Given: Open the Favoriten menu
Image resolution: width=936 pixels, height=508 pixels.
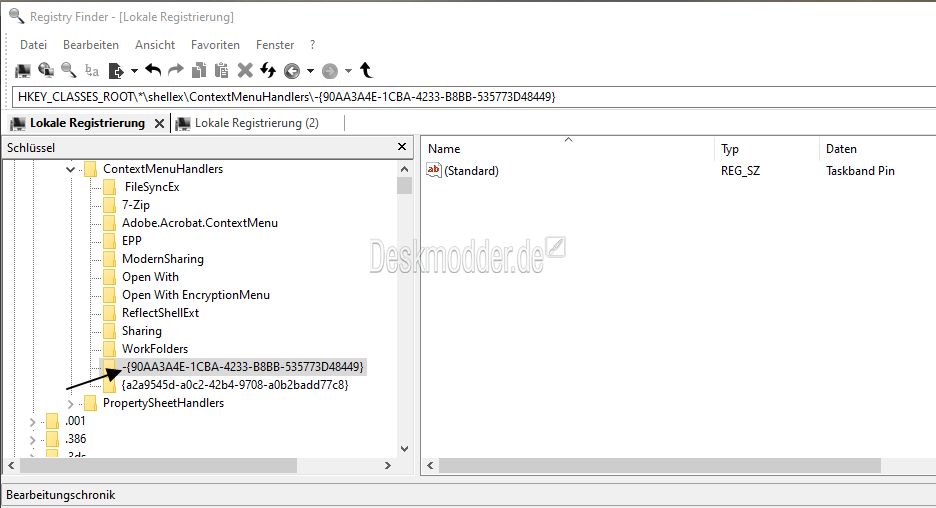Looking at the screenshot, I should tap(215, 45).
